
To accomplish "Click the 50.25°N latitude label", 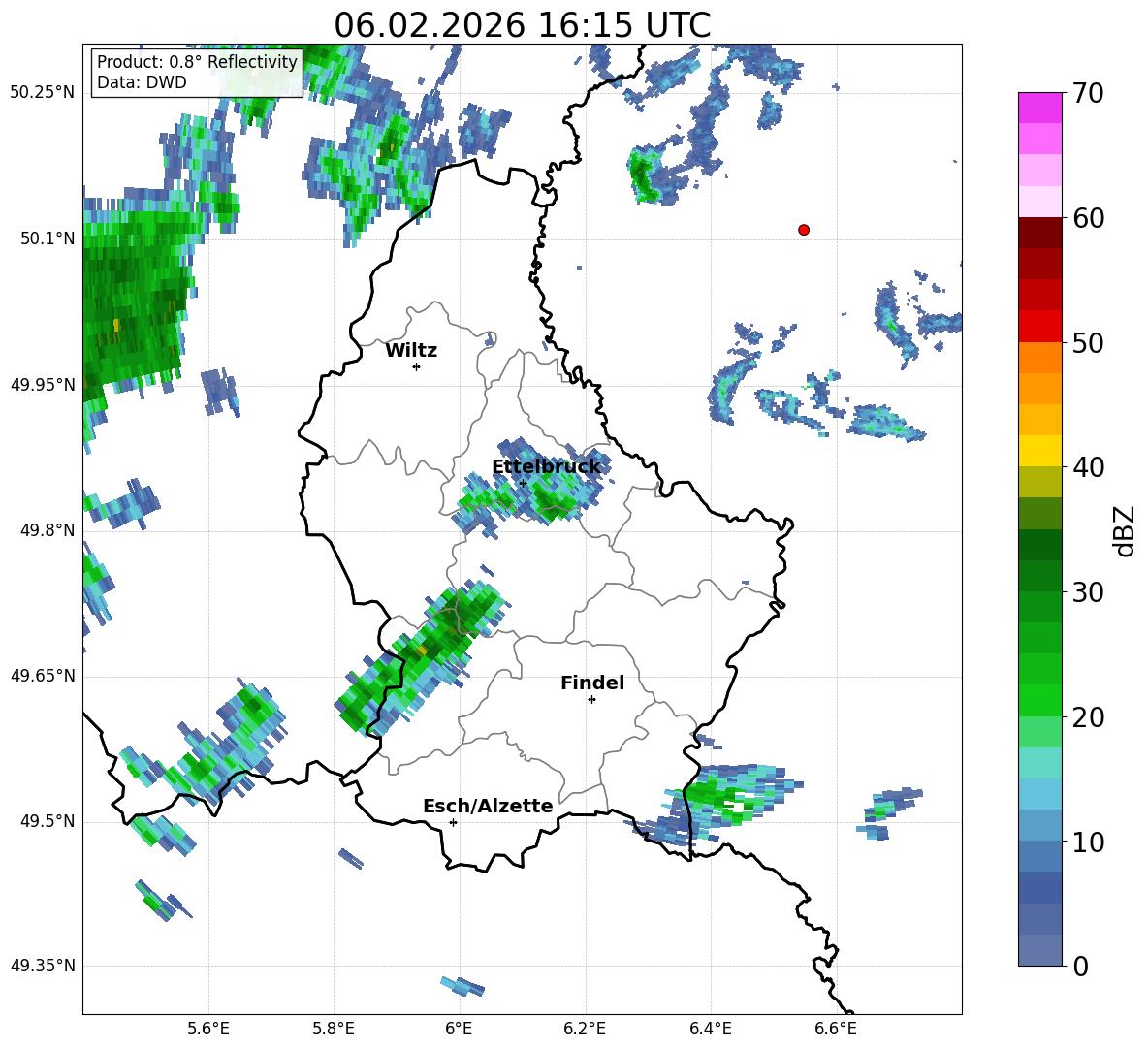I will point(43,93).
